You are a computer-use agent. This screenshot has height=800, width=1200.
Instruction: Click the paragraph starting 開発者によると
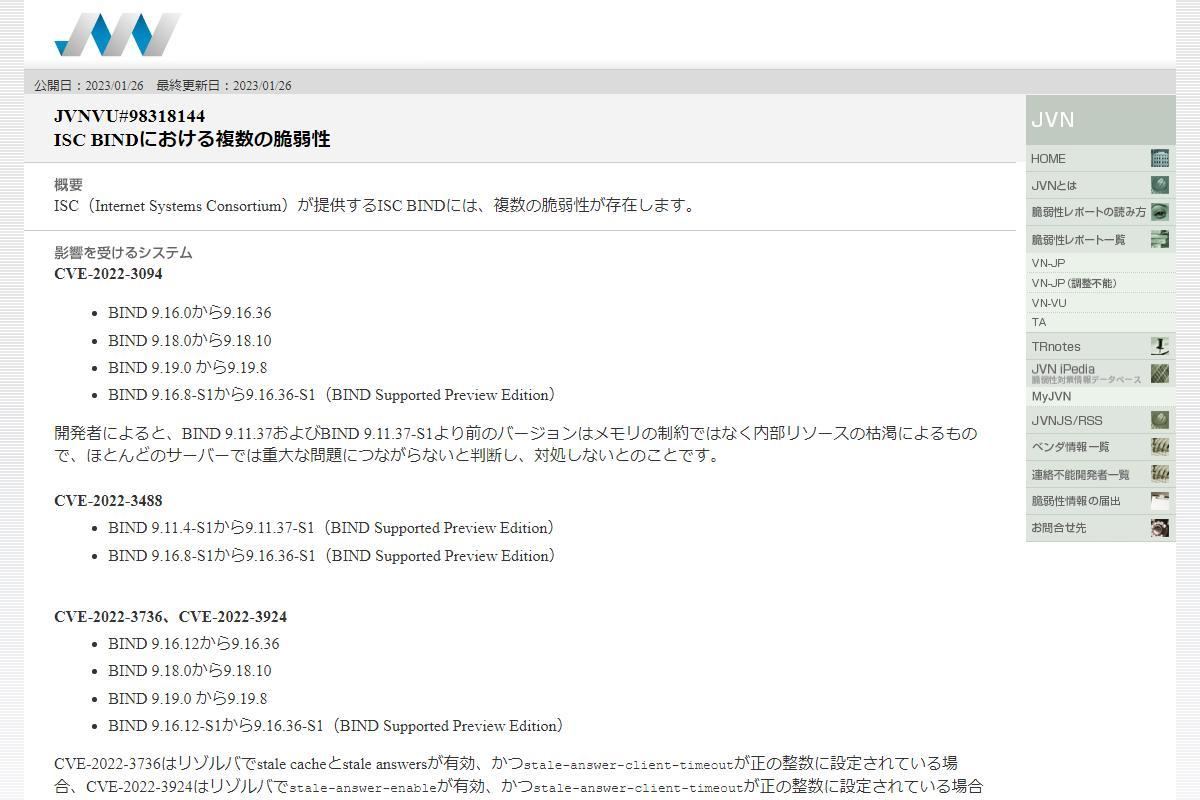pos(516,444)
